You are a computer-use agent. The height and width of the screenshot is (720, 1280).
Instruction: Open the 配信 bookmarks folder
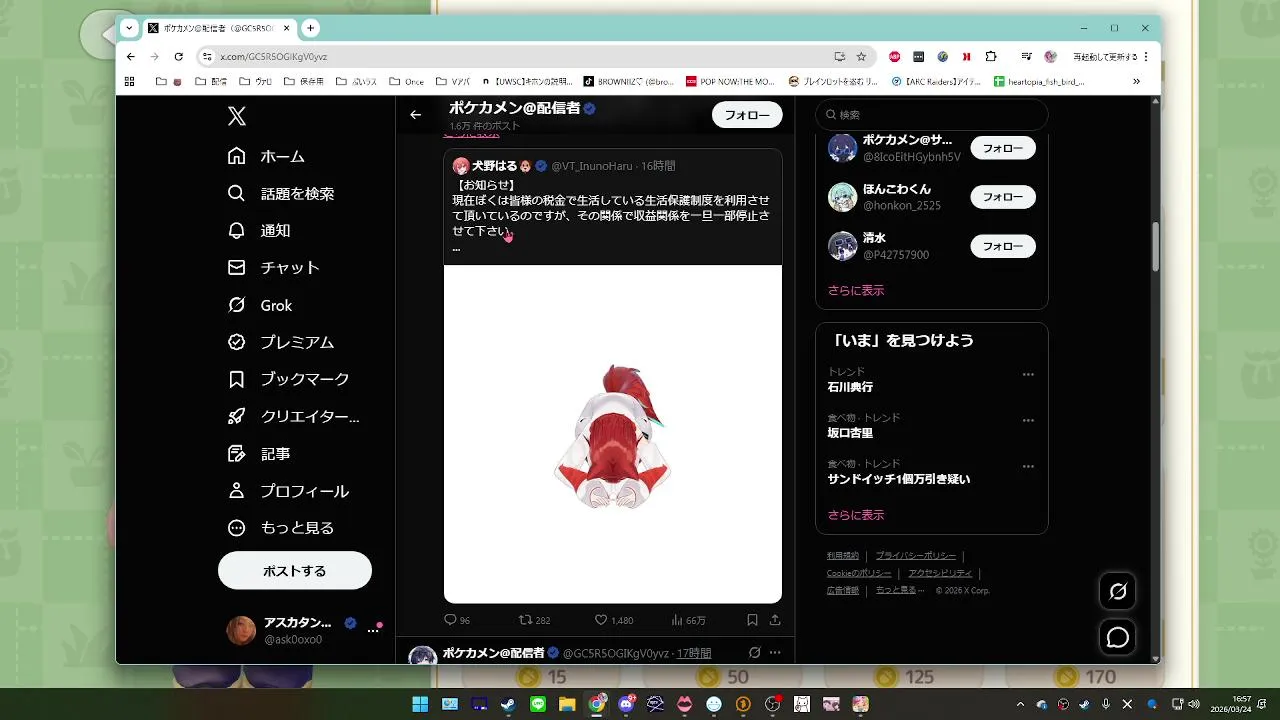click(211, 82)
